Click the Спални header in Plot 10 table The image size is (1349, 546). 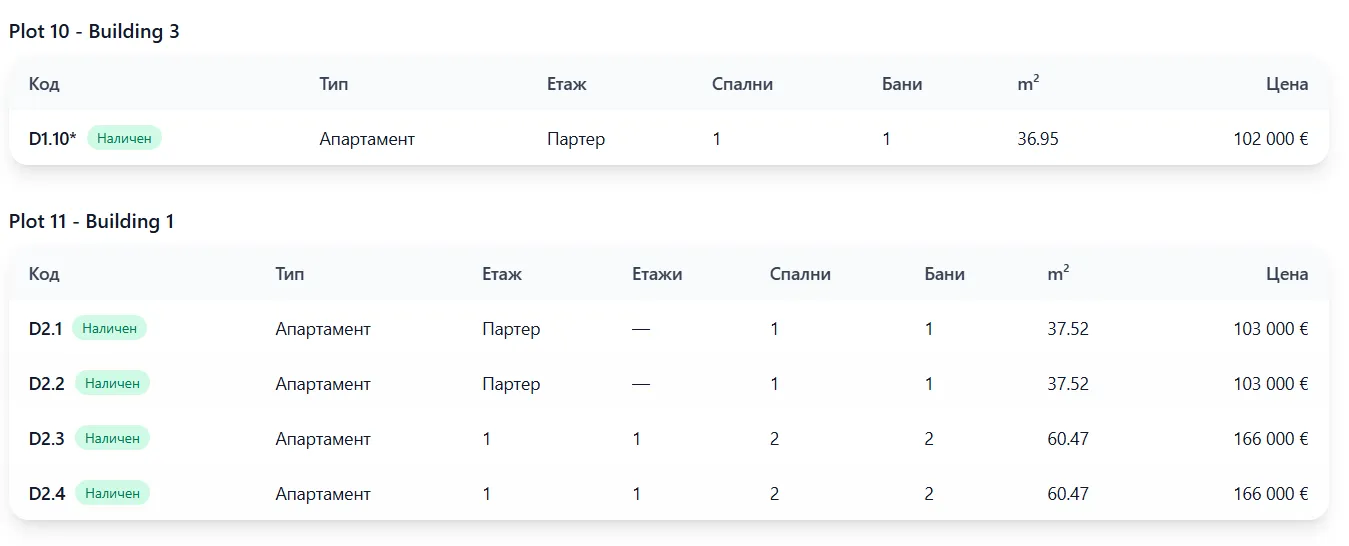742,84
